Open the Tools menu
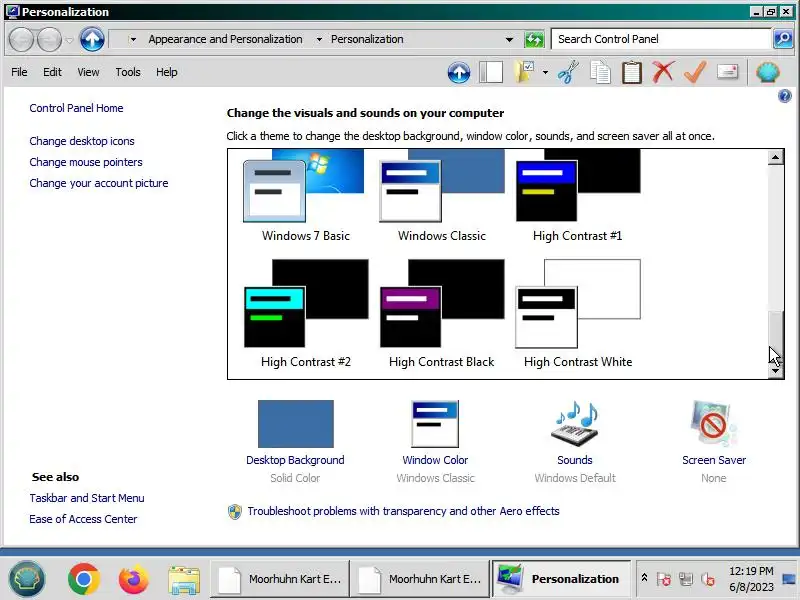Screen dimensions: 800x600 click(x=128, y=72)
